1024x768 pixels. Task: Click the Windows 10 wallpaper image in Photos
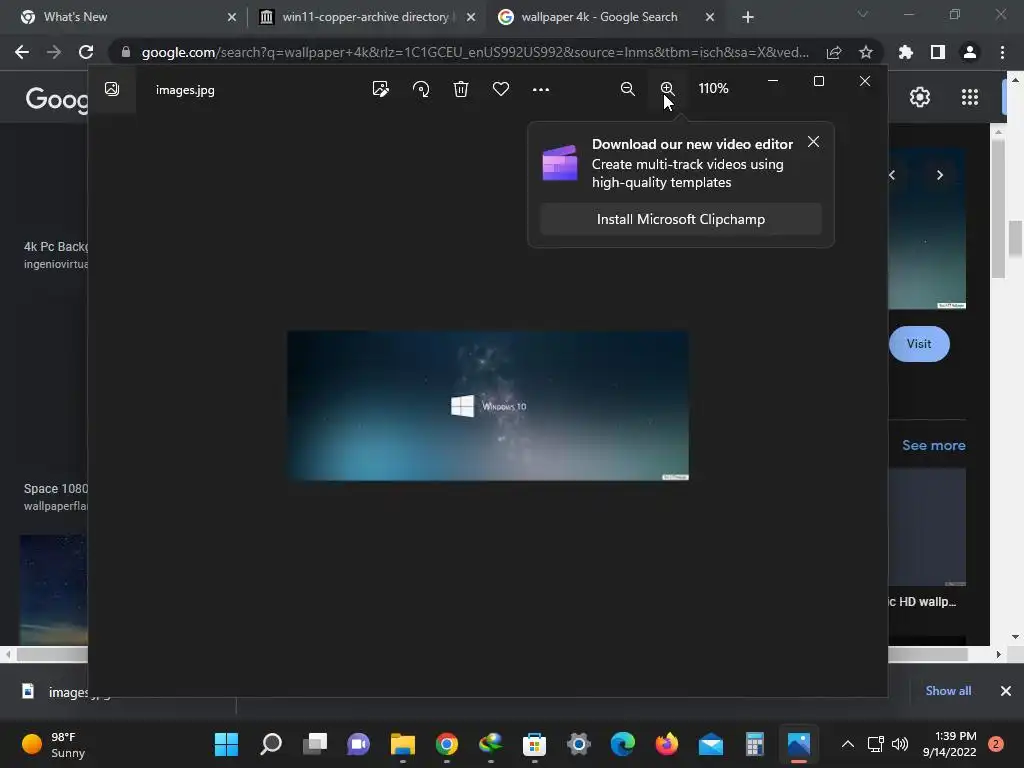pos(488,406)
